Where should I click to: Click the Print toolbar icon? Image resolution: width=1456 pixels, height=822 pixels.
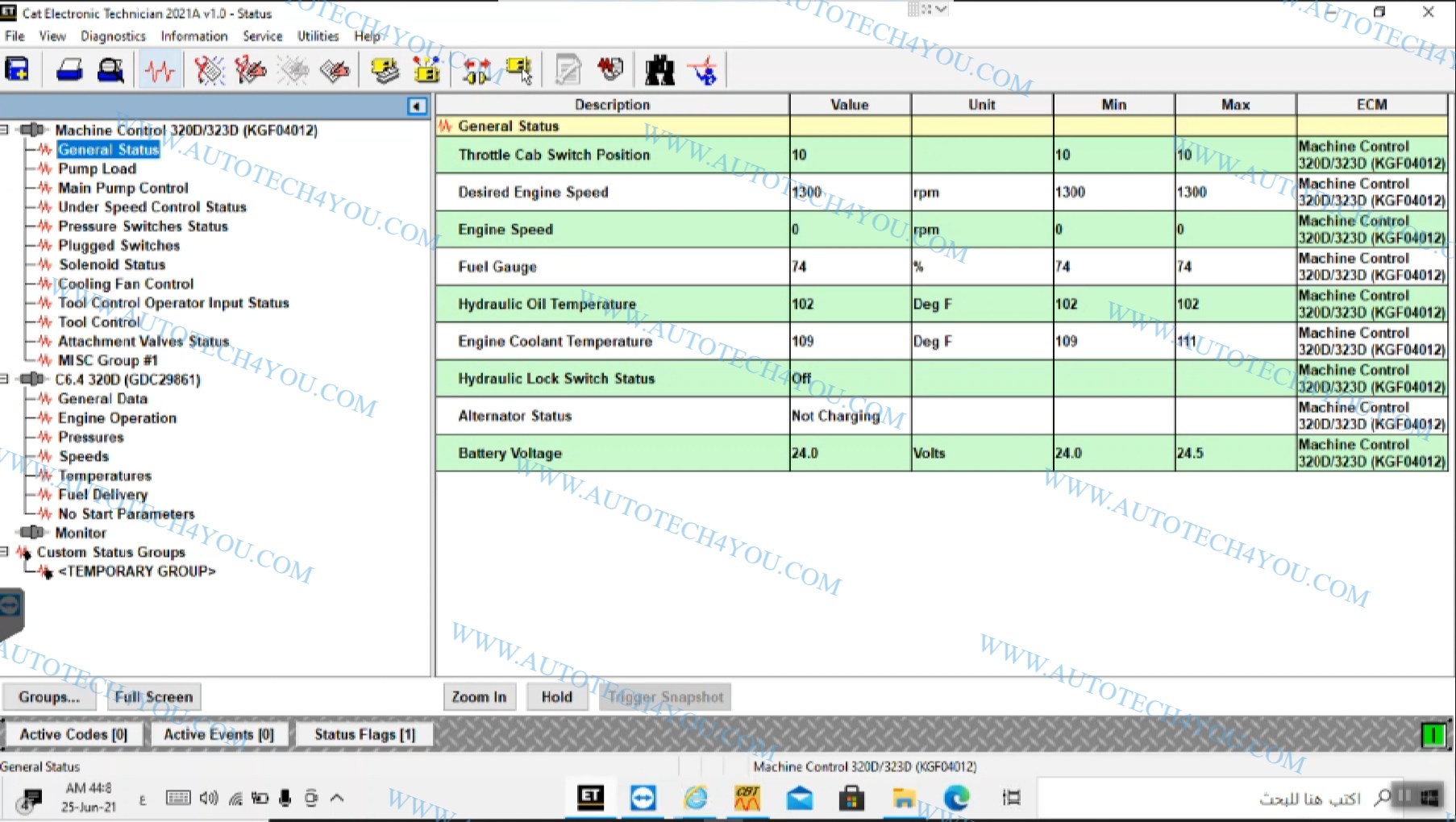pos(69,71)
